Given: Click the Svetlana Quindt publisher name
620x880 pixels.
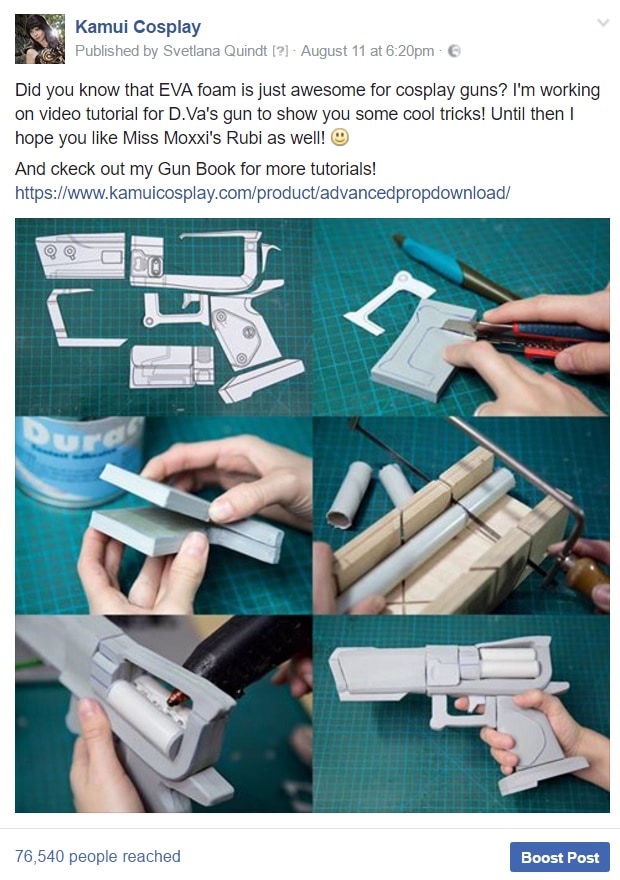Looking at the screenshot, I should click(x=215, y=51).
